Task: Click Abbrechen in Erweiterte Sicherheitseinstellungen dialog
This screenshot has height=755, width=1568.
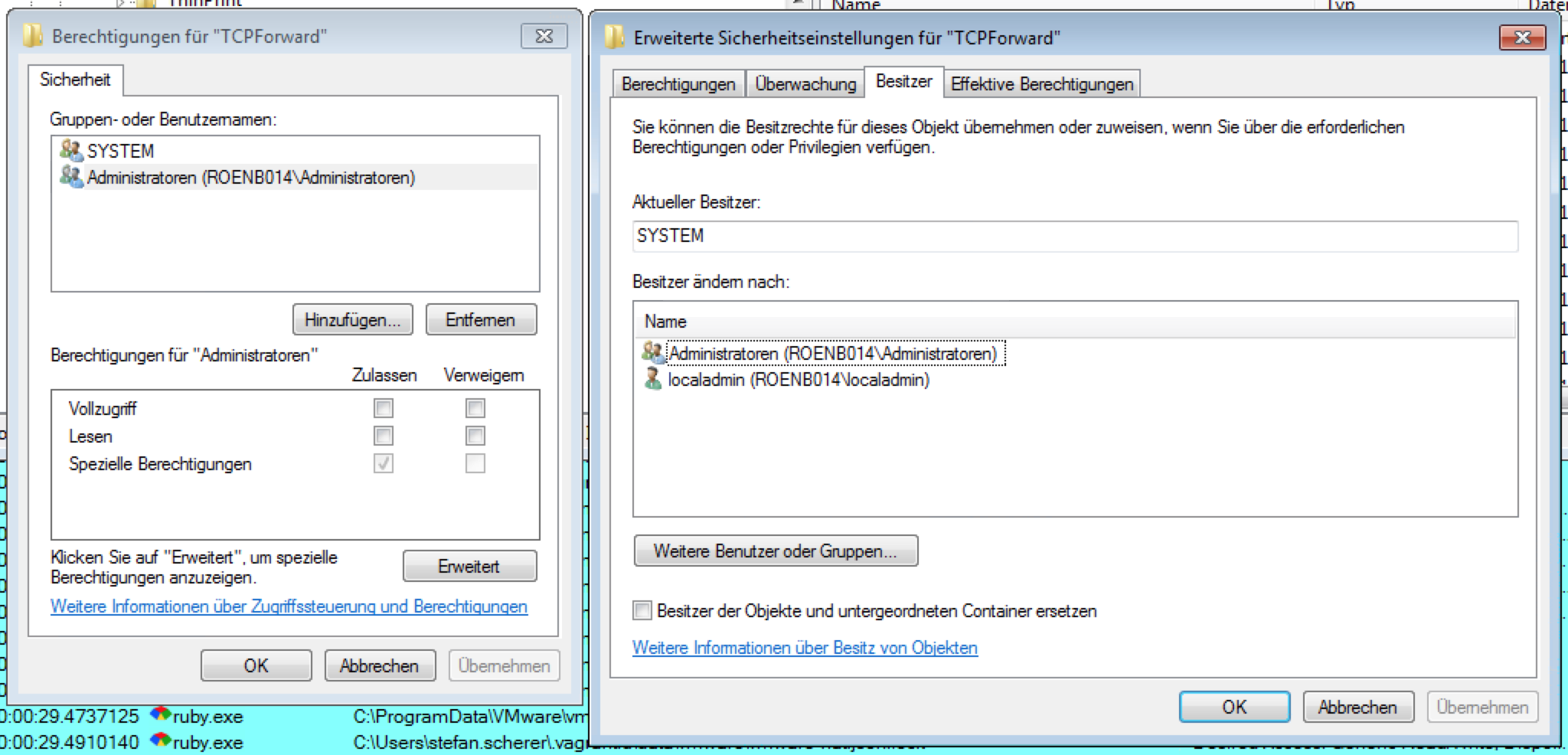Action: click(1357, 707)
